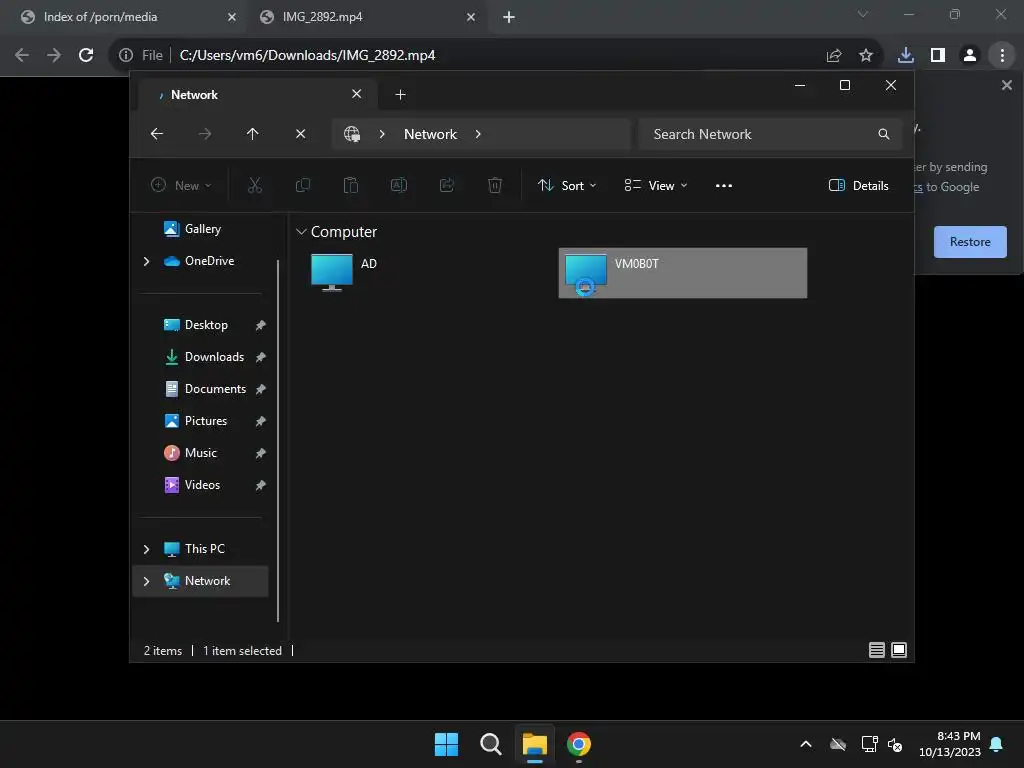Viewport: 1024px width, 768px height.
Task: Toggle the Details pane
Action: click(x=858, y=185)
